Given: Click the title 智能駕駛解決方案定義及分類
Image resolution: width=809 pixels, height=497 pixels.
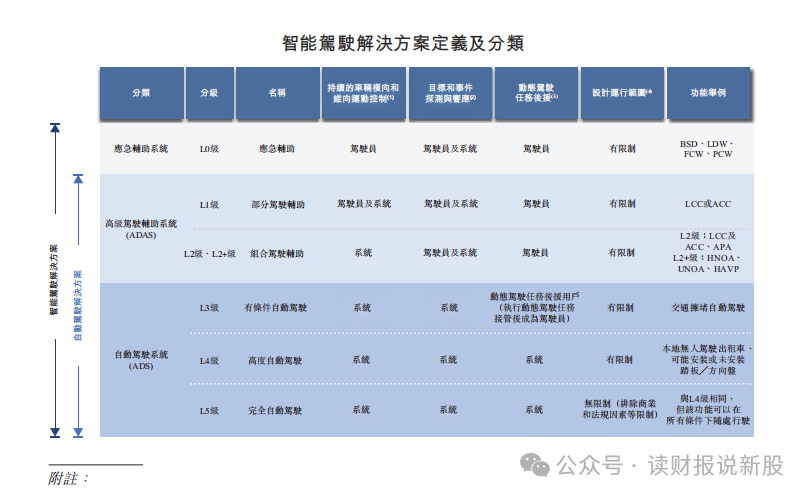Looking at the screenshot, I should [x=403, y=43].
